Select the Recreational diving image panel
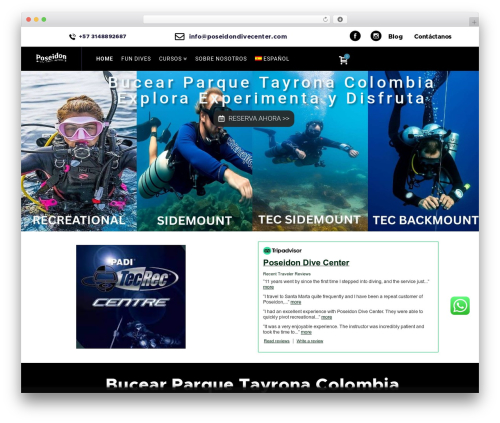500x423 pixels. [x=79, y=151]
